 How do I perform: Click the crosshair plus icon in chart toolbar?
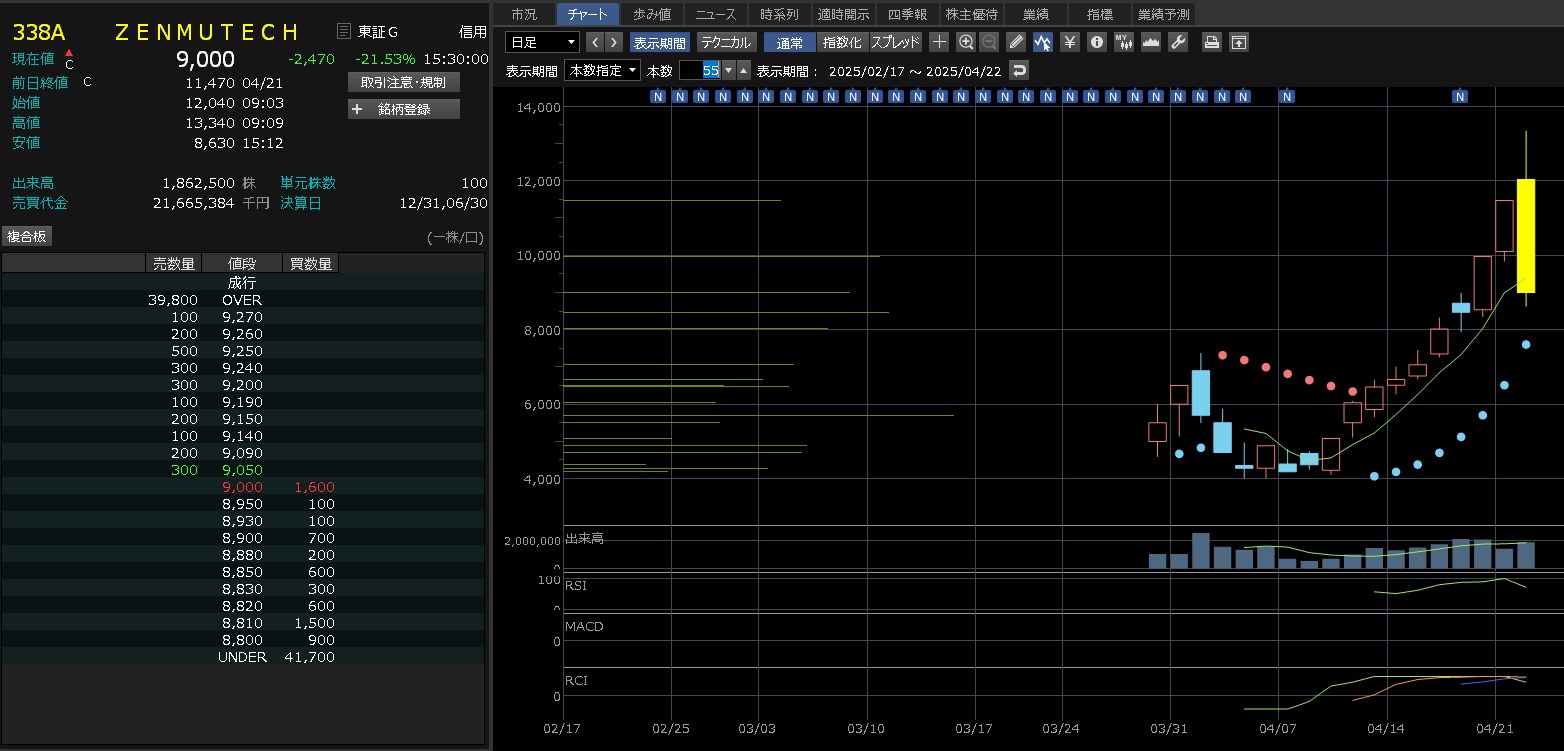coord(939,42)
